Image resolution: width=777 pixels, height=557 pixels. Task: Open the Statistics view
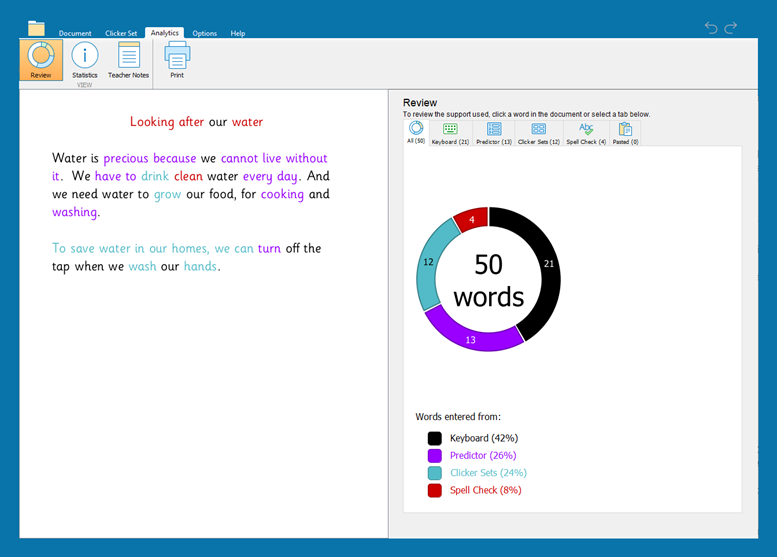tap(85, 59)
